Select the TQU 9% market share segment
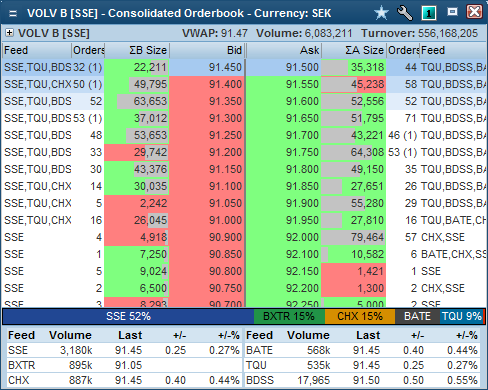The height and width of the screenshot is (390, 488). tap(462, 316)
